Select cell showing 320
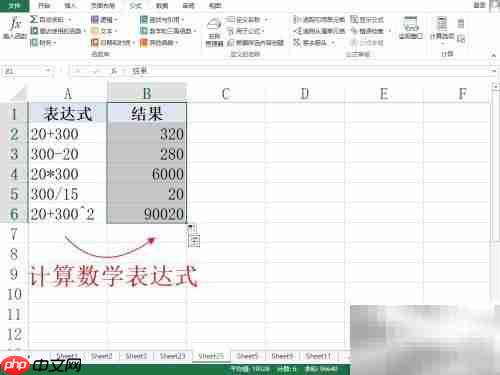This screenshot has width=500, height=375. [147, 134]
